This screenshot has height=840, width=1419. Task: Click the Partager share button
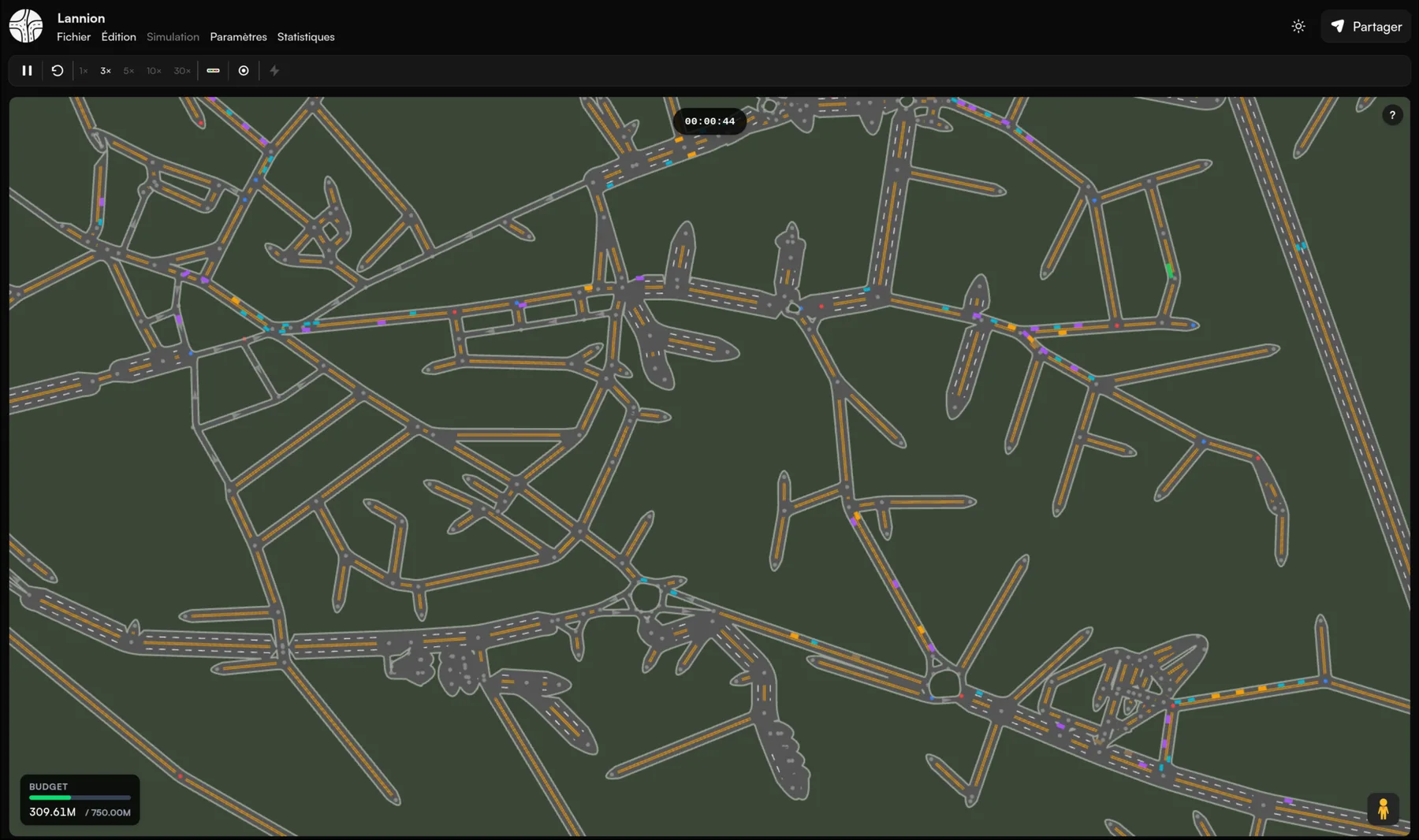pyautogui.click(x=1366, y=27)
